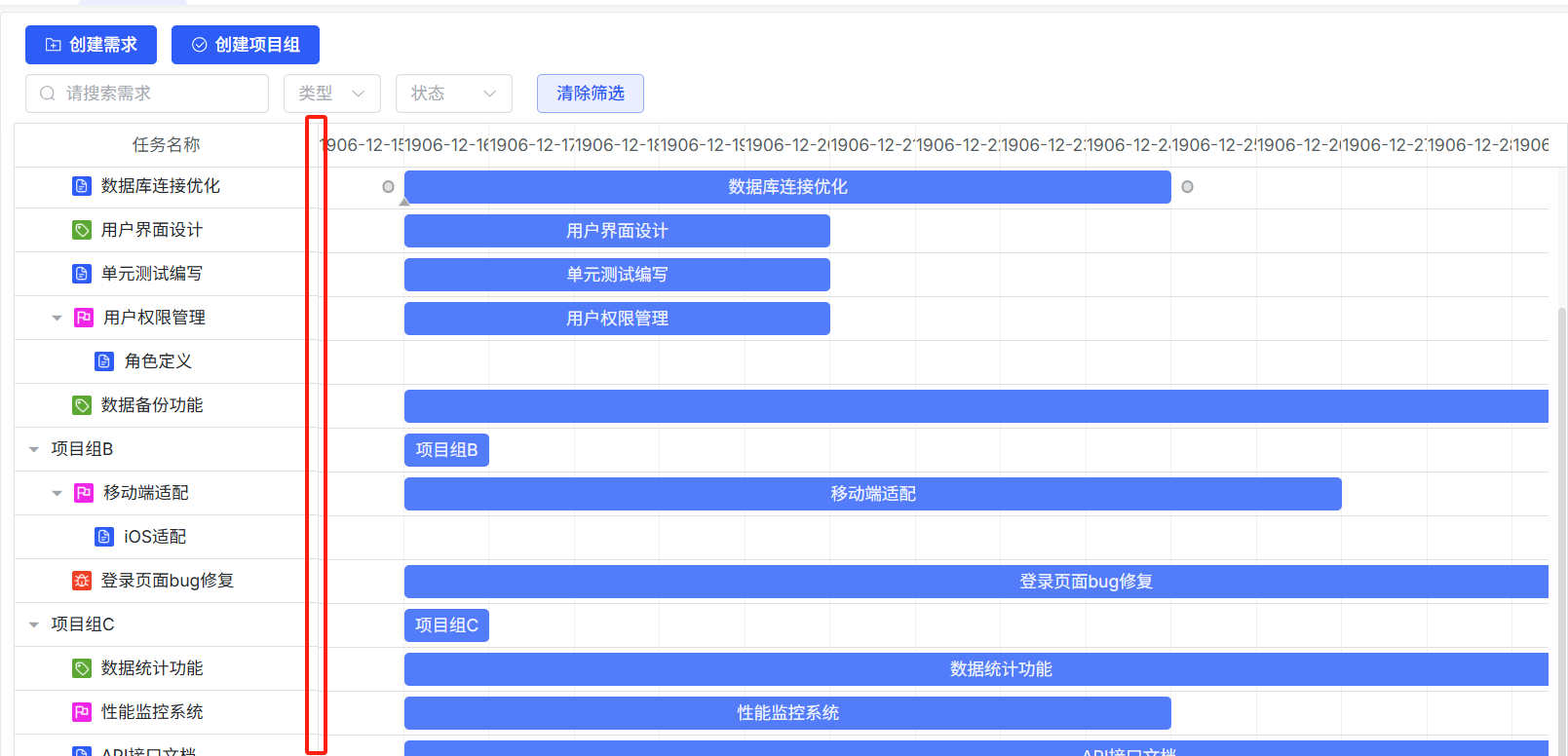Focus the 请搜索需求 search field

click(147, 94)
